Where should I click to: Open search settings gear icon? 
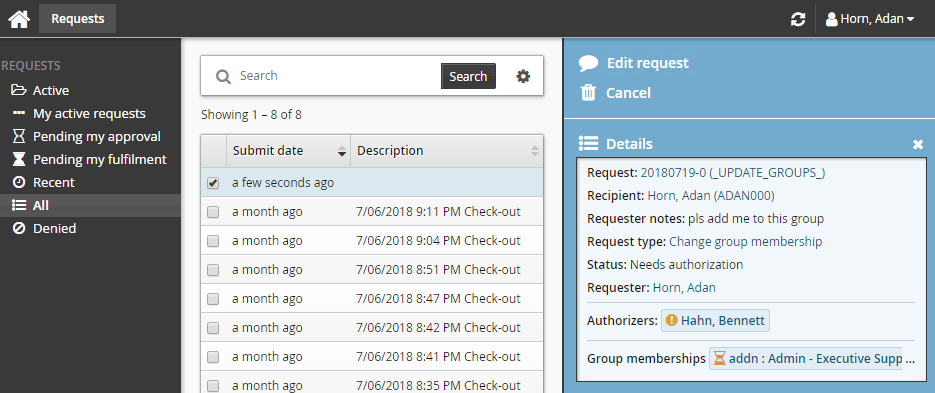click(523, 76)
